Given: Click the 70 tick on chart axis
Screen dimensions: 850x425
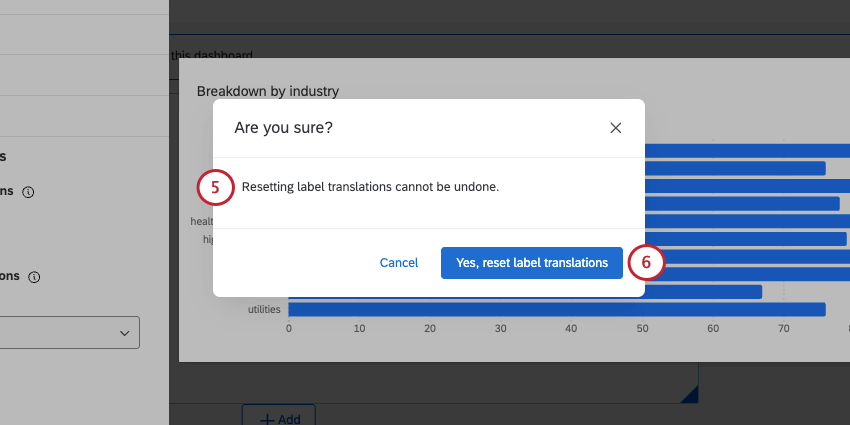Looking at the screenshot, I should [783, 328].
